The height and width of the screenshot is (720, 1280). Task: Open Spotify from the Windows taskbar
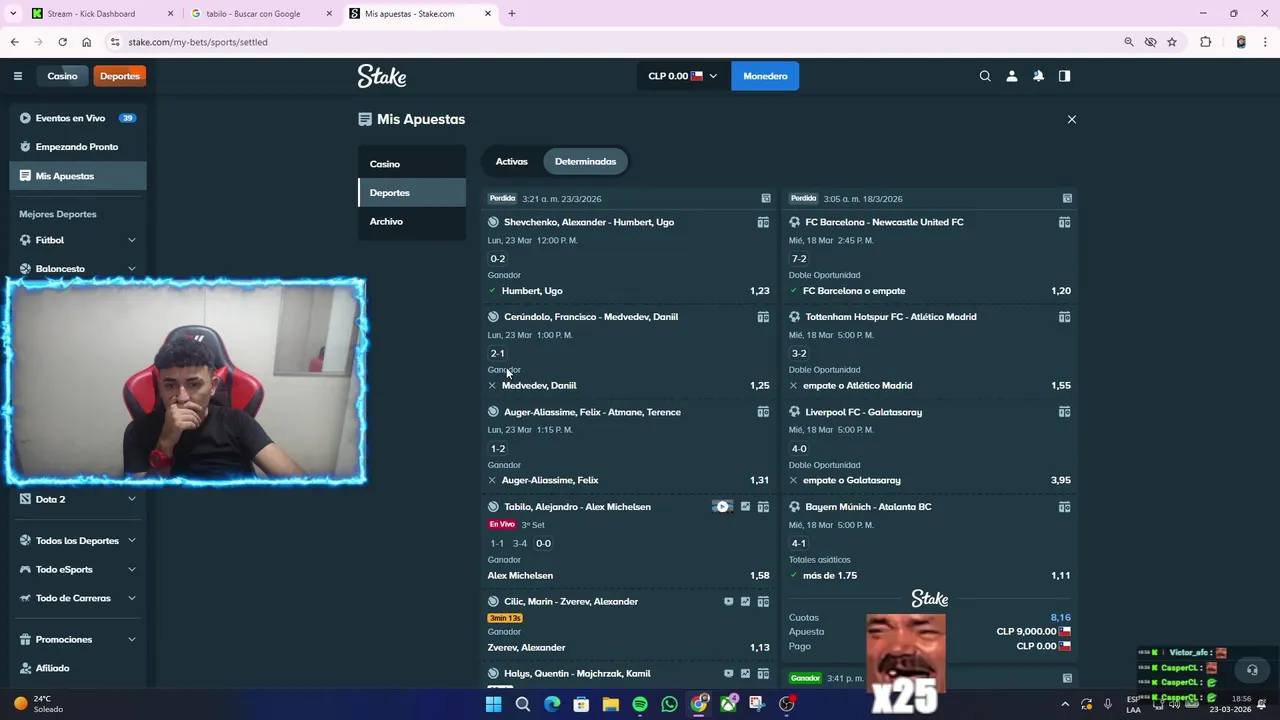click(x=640, y=704)
